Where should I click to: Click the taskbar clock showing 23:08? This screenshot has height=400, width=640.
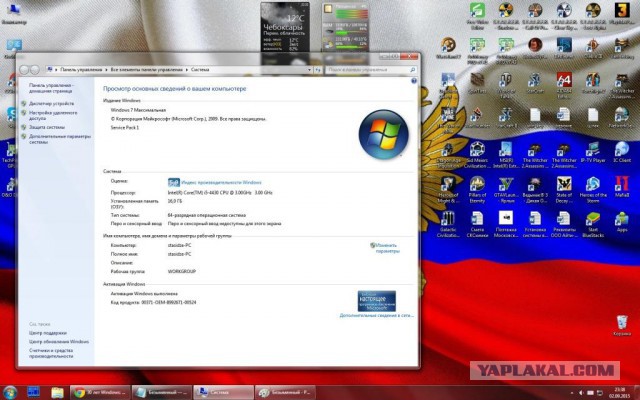[619, 393]
